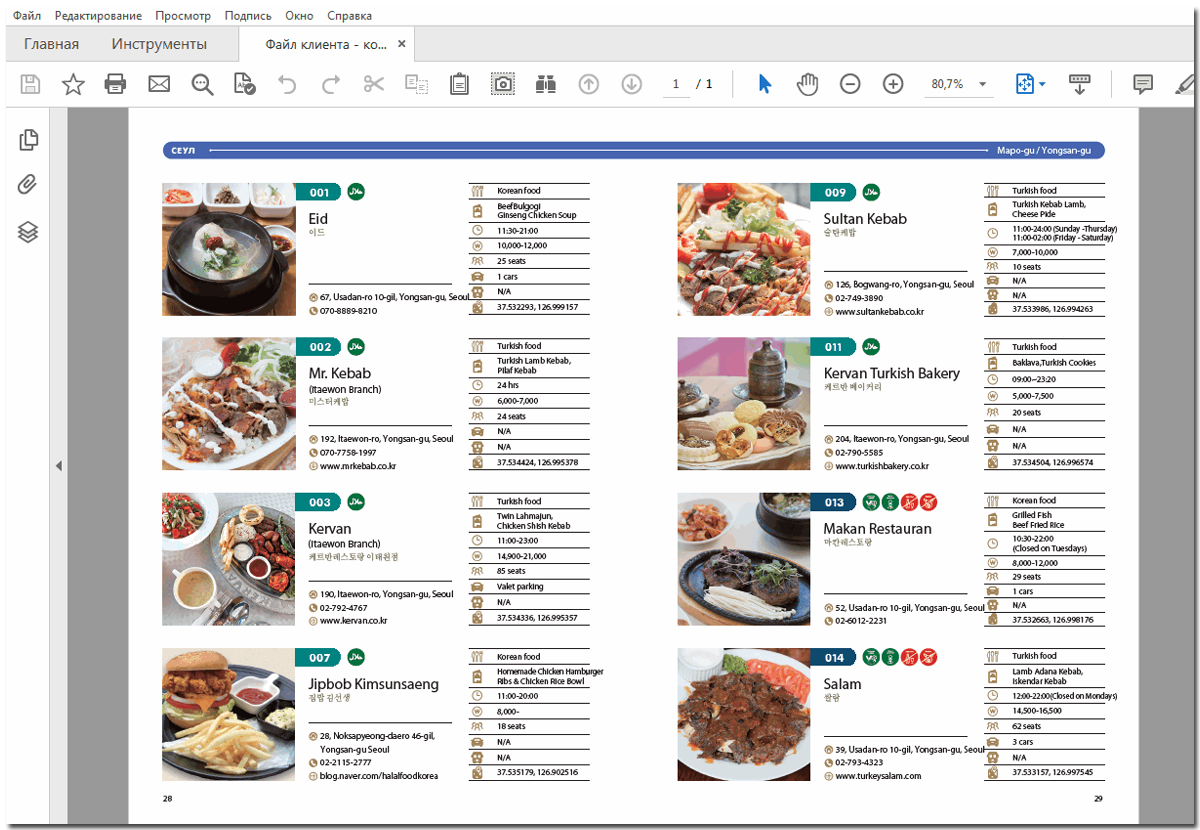This screenshot has width=1200, height=830.
Task: Open the page thumbnails panel
Action: click(x=29, y=140)
